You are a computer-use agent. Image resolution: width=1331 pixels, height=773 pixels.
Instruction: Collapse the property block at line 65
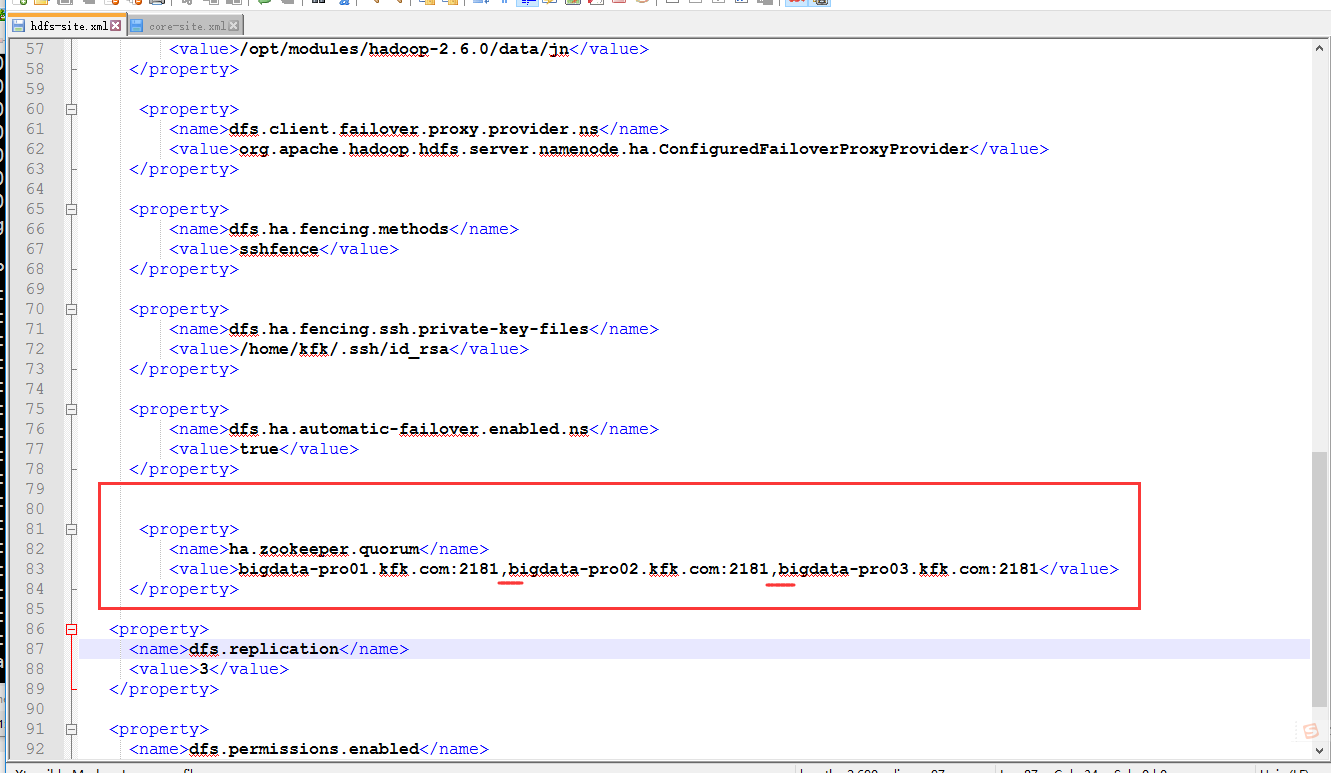coord(71,209)
